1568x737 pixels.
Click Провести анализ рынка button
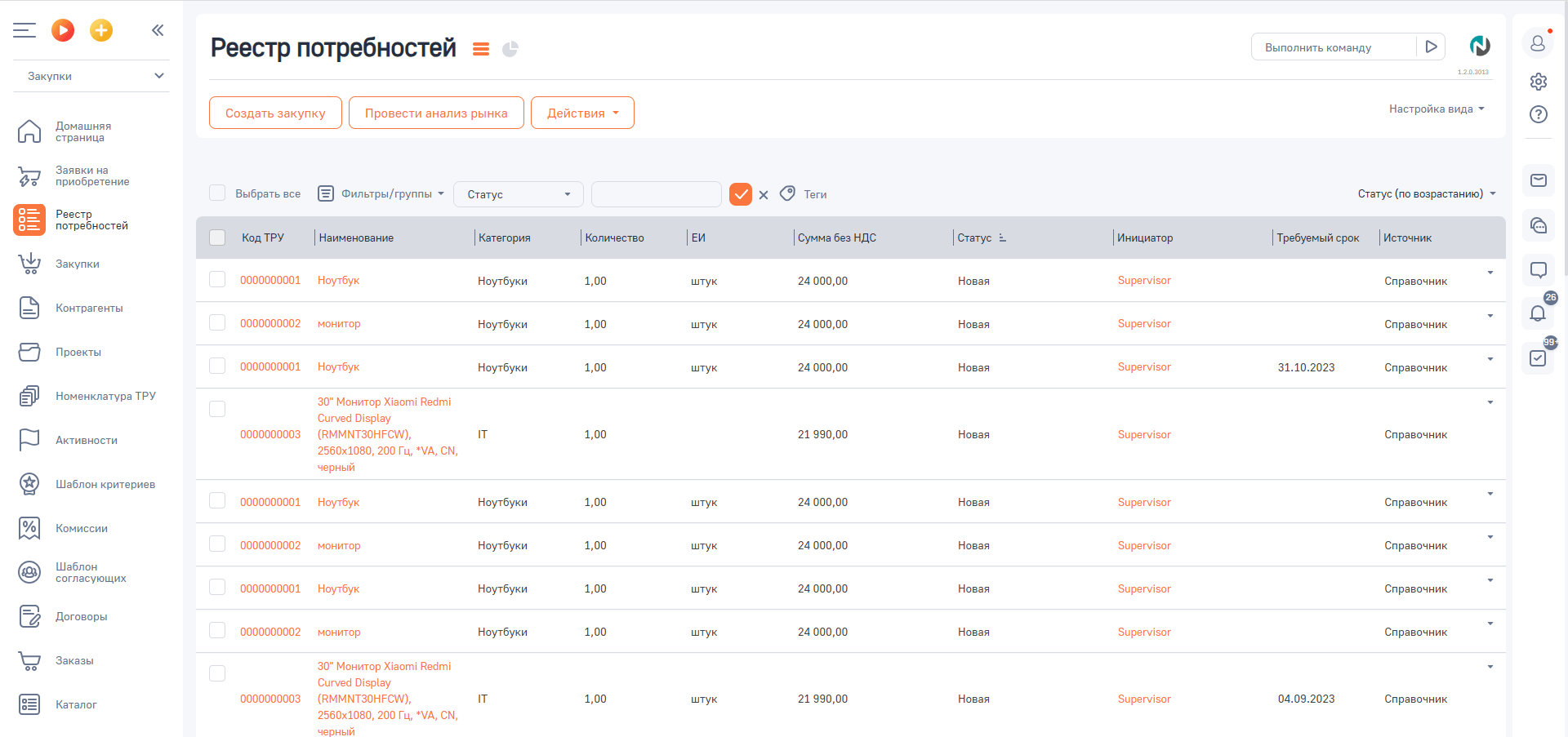436,113
